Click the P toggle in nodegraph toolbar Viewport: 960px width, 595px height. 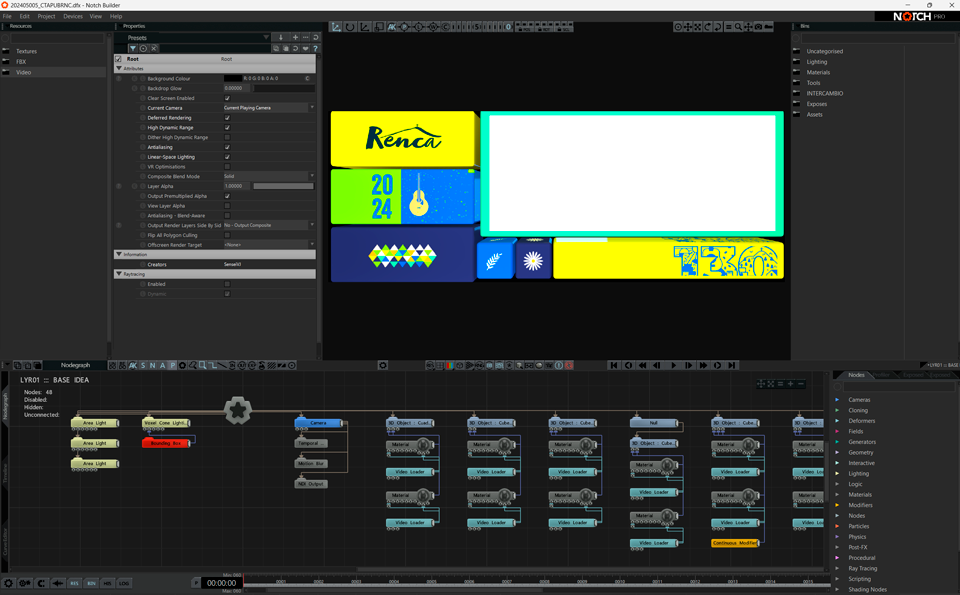click(173, 365)
